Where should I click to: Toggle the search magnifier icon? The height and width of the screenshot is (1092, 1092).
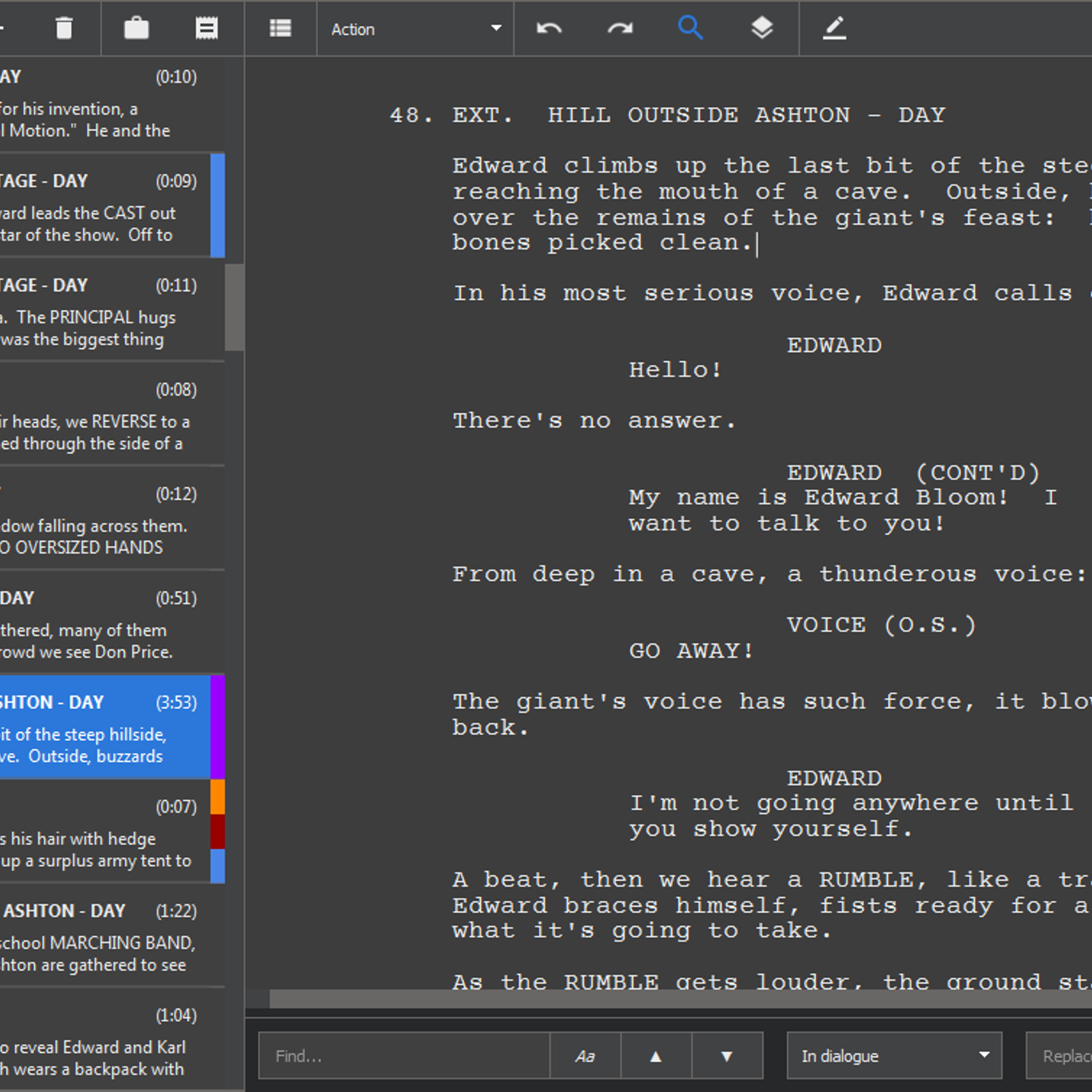pos(690,29)
